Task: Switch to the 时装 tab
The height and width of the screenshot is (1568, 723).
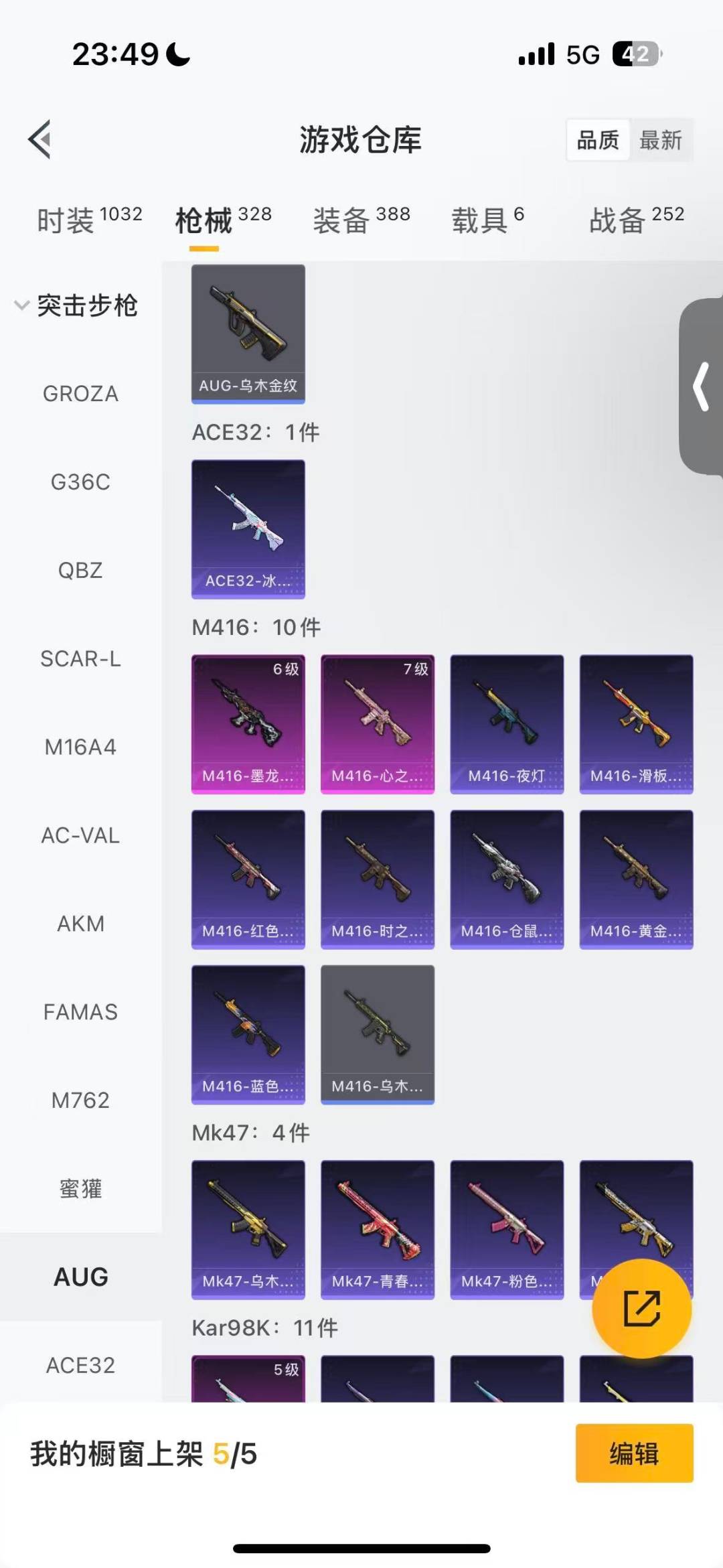Action: click(x=89, y=219)
